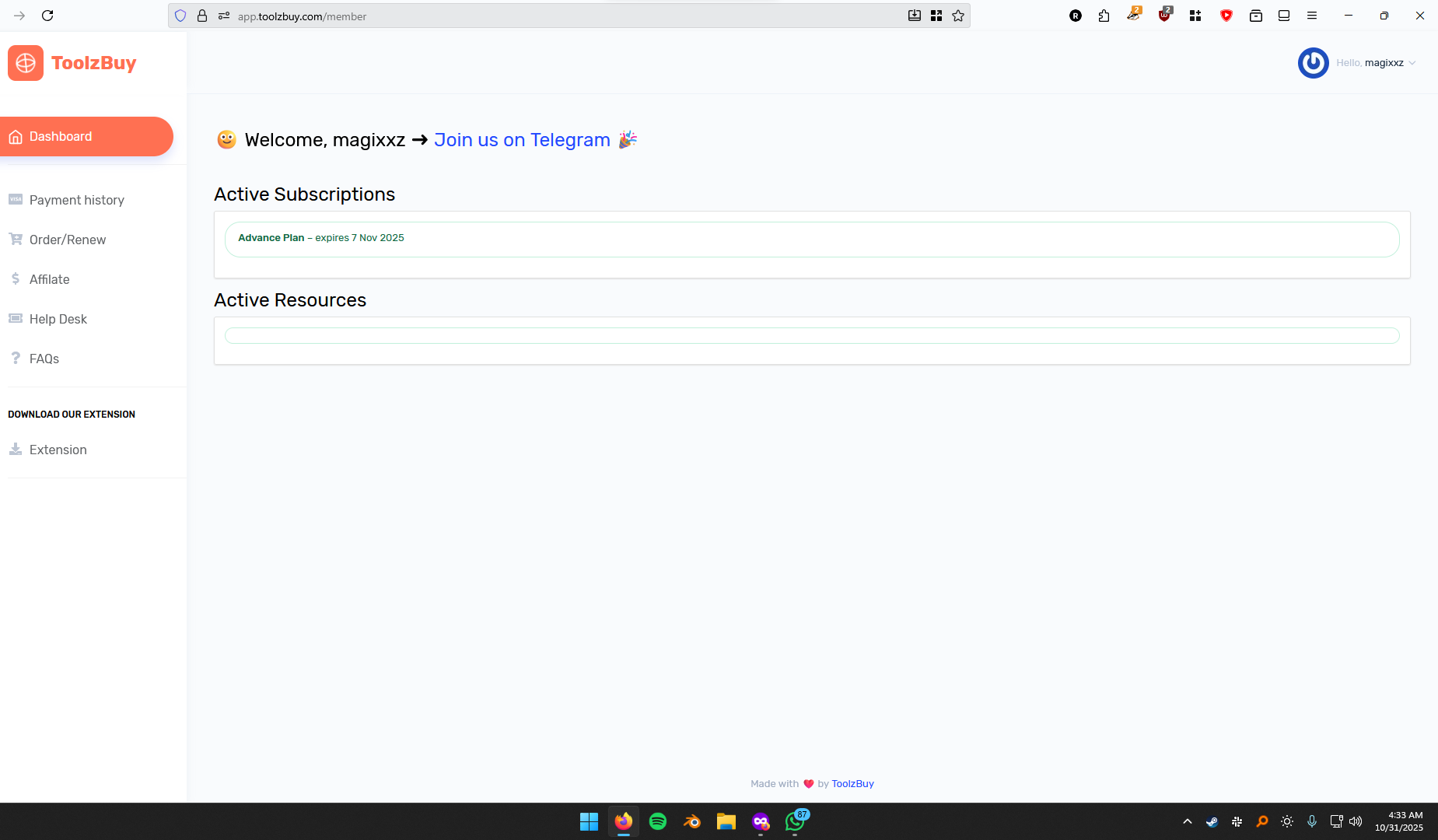Click the ToolzBuy footer link
Screen dimensions: 1438x840
coord(852,783)
